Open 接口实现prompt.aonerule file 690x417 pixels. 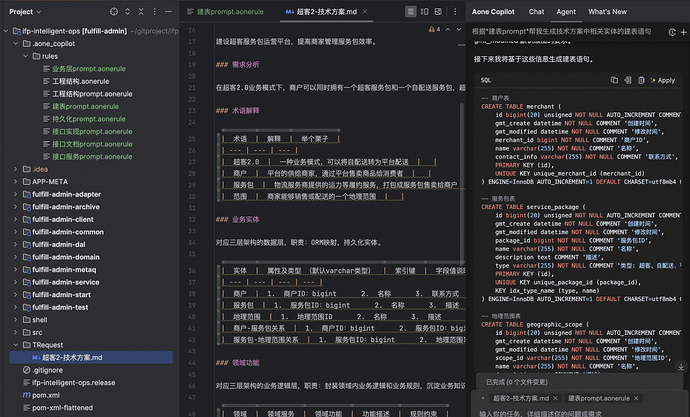(92, 132)
